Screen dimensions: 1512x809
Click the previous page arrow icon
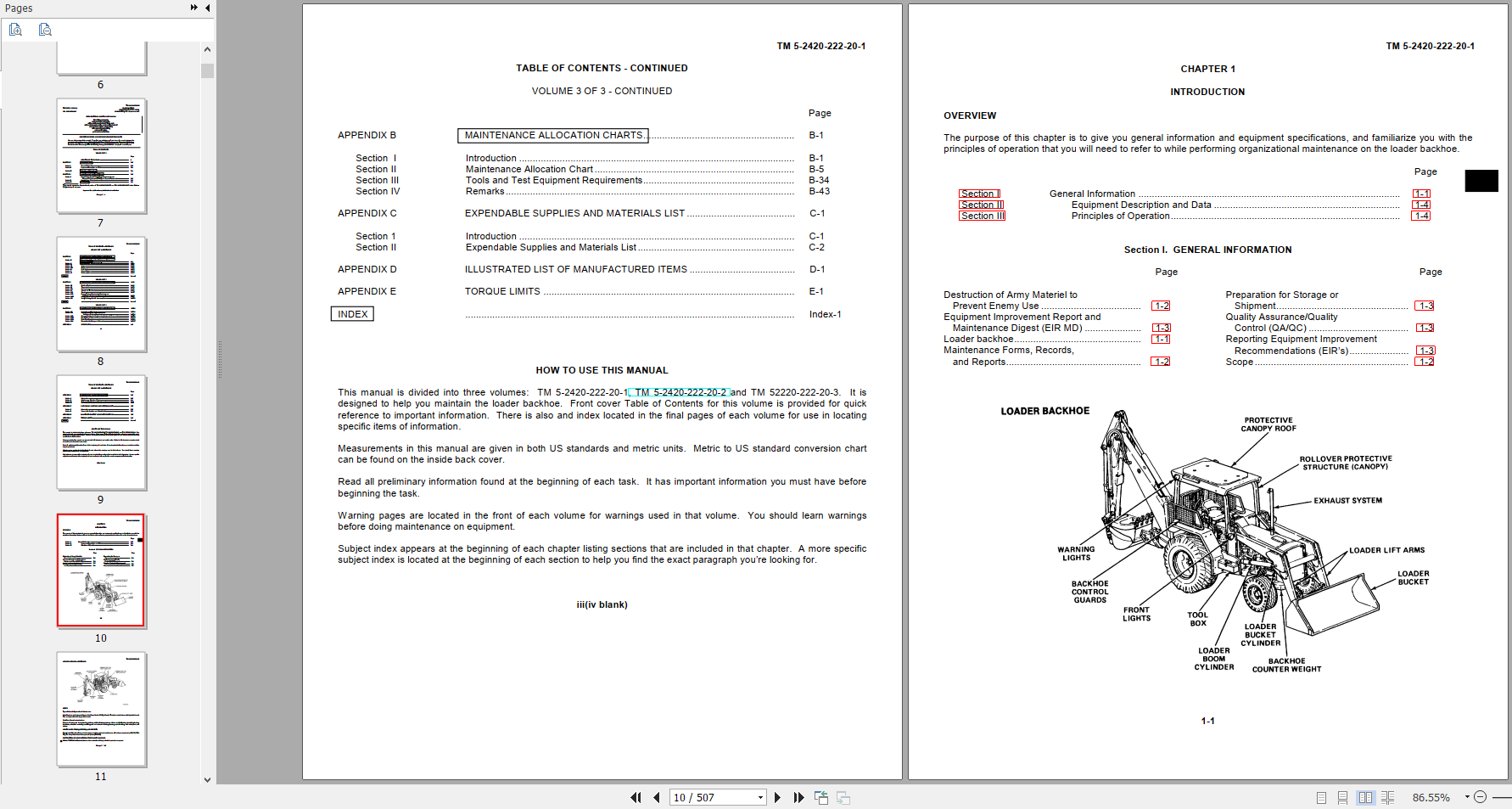(657, 797)
